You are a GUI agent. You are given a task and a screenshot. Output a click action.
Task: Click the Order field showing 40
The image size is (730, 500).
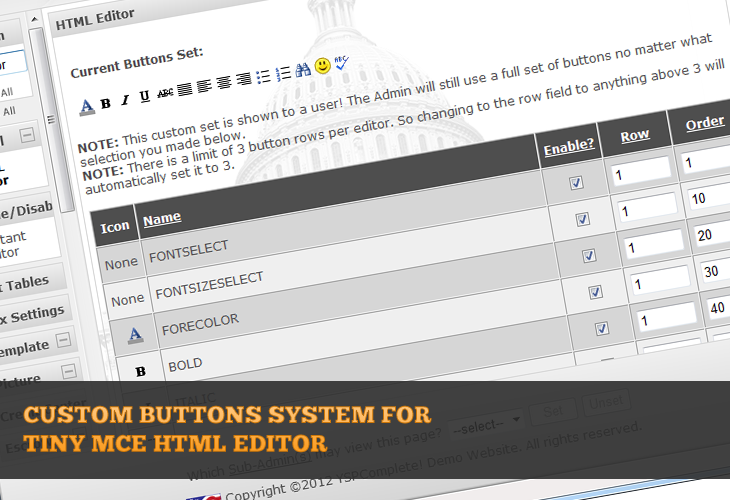tap(718, 305)
